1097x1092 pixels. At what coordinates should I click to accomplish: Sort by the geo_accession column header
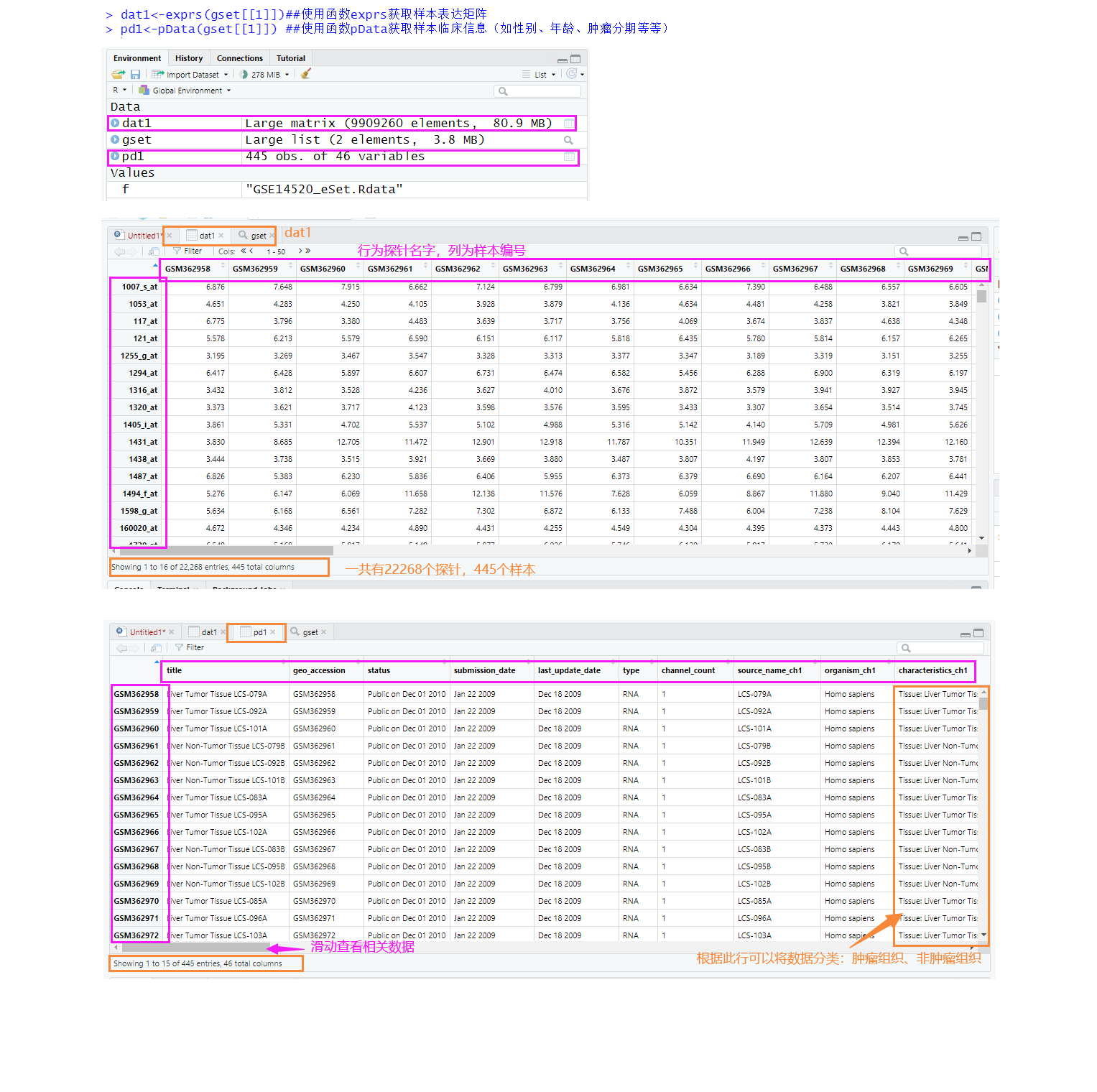click(x=325, y=671)
